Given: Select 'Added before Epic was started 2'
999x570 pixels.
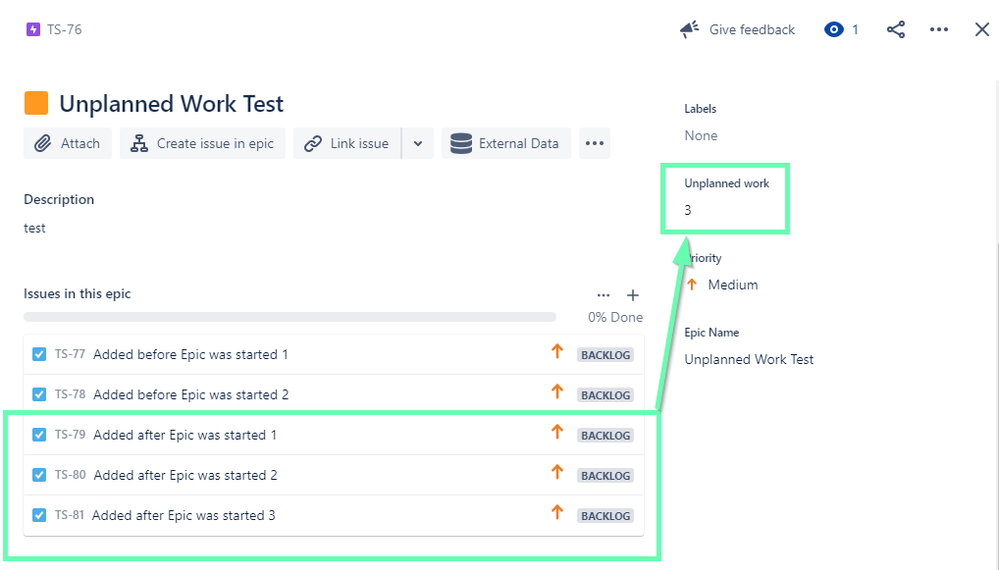Looking at the screenshot, I should click(x=190, y=395).
